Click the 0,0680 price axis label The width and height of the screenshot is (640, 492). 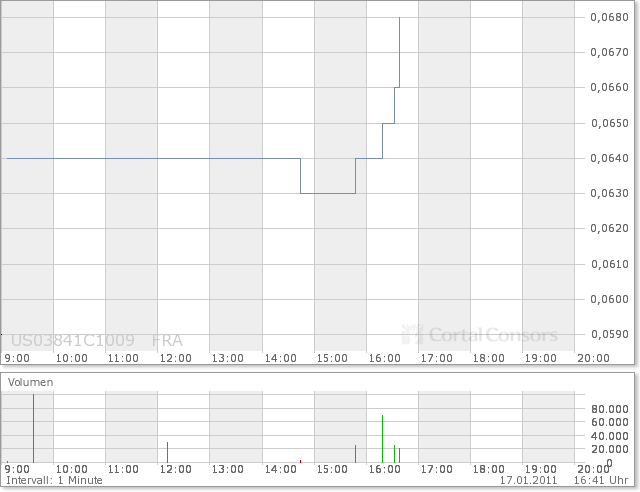609,17
